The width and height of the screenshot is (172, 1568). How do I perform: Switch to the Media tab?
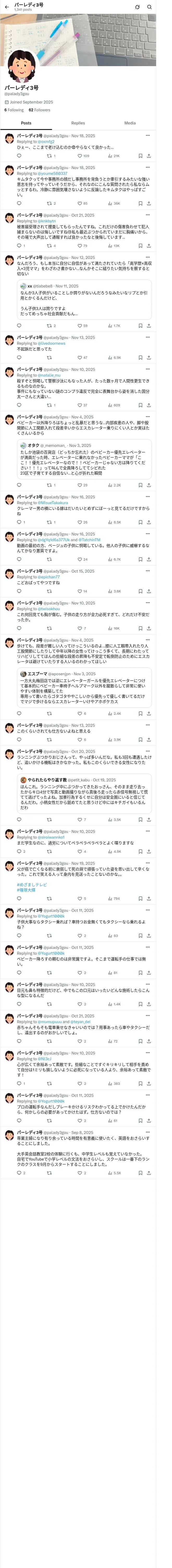pyautogui.click(x=130, y=123)
